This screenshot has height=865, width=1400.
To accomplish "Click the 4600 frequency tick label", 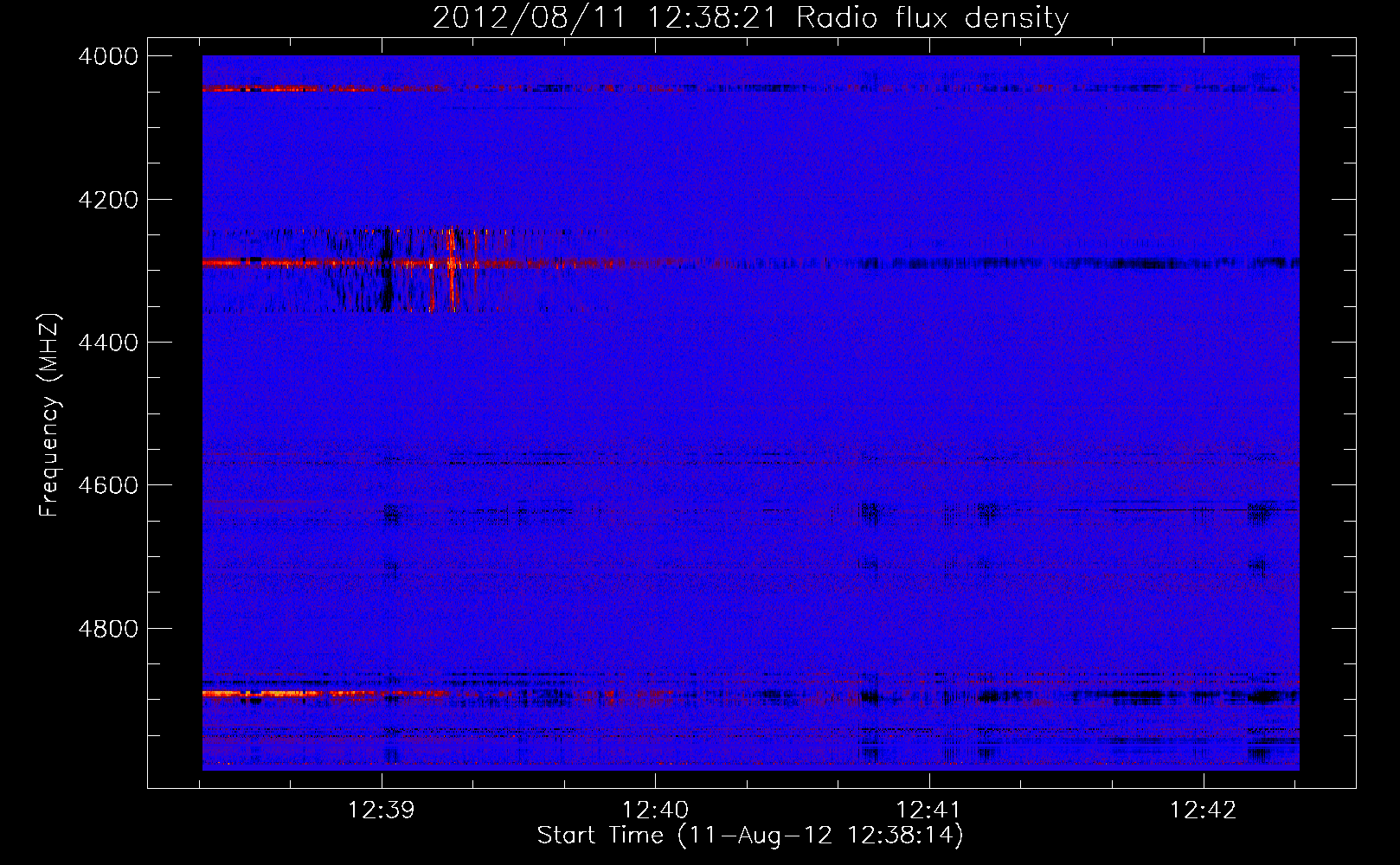I will (x=108, y=485).
